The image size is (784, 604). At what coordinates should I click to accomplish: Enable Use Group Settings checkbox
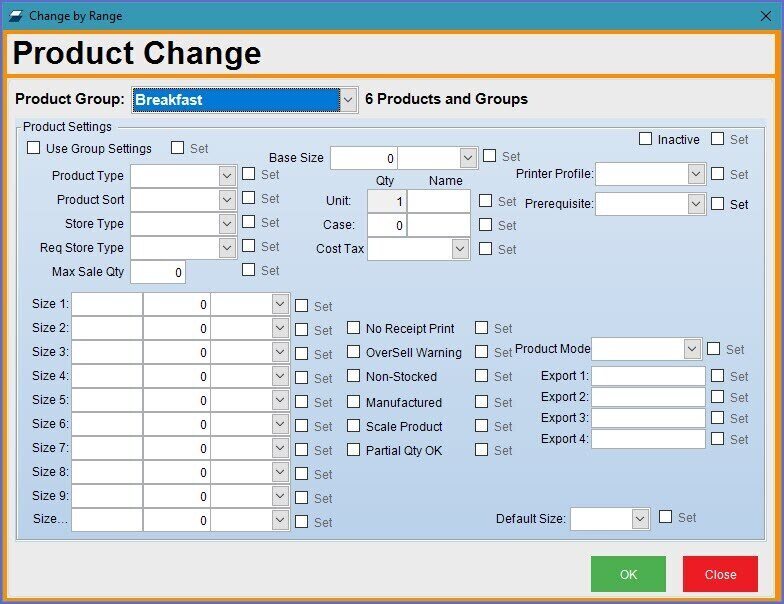(x=34, y=148)
